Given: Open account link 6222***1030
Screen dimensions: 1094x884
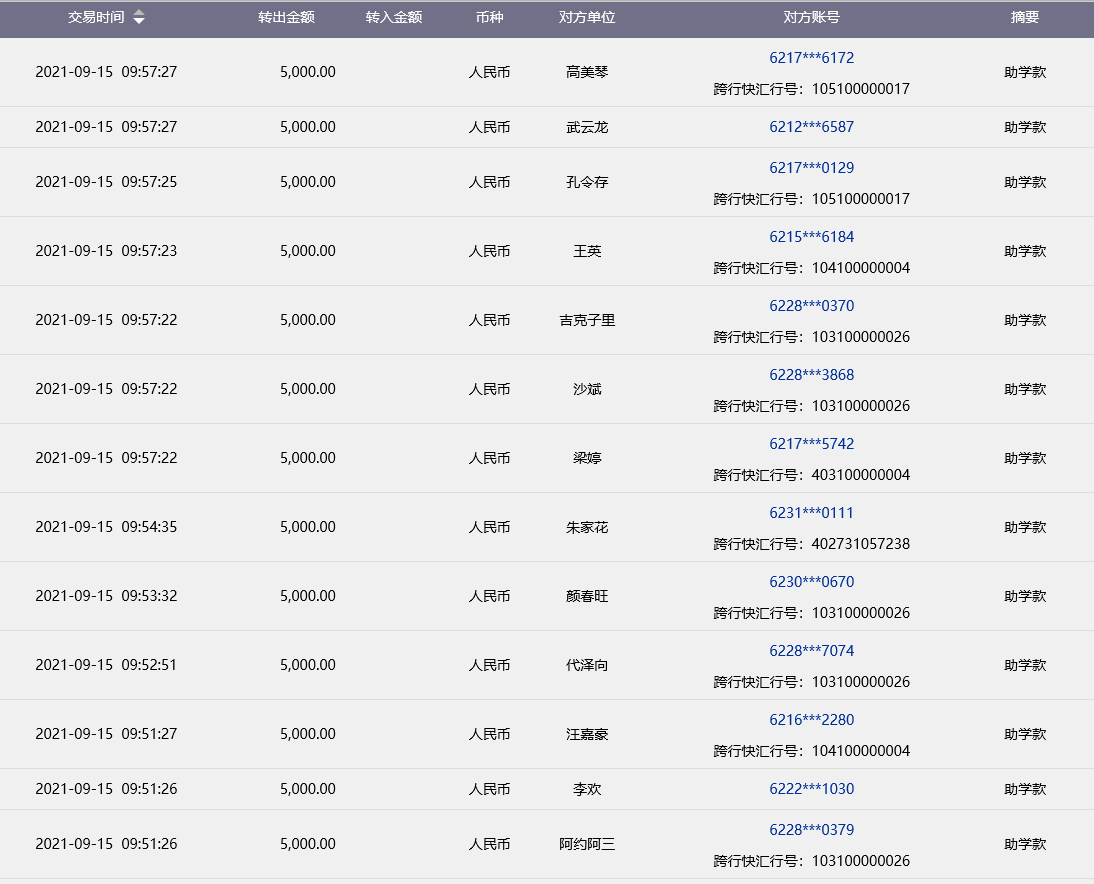Looking at the screenshot, I should [811, 789].
